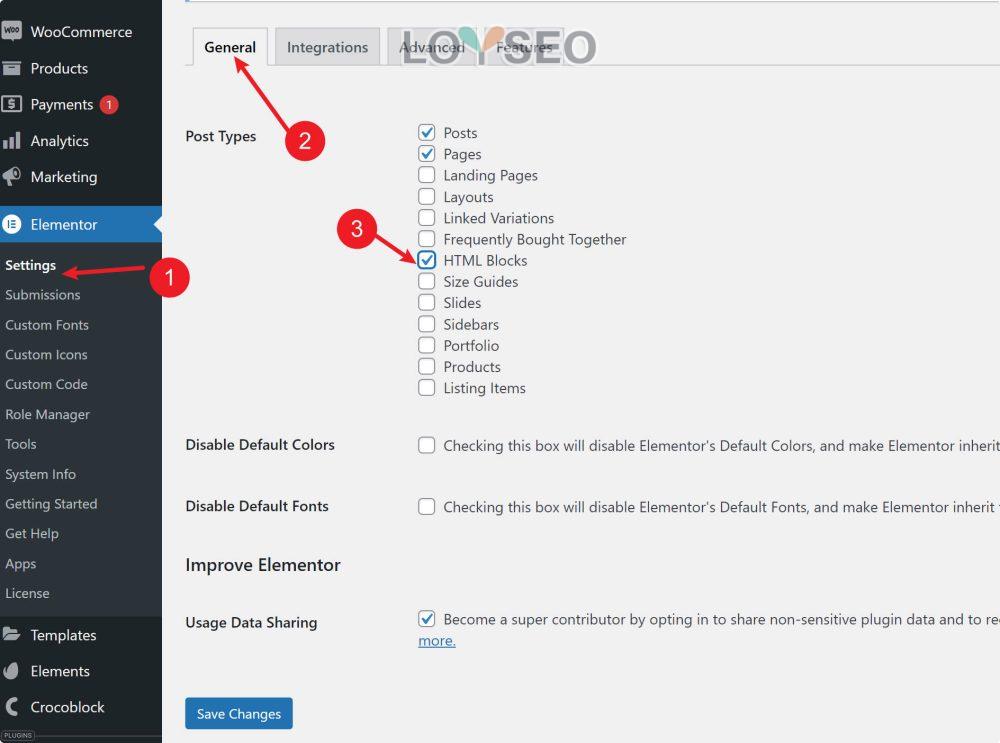Uncheck the Posts post type

(x=427, y=133)
